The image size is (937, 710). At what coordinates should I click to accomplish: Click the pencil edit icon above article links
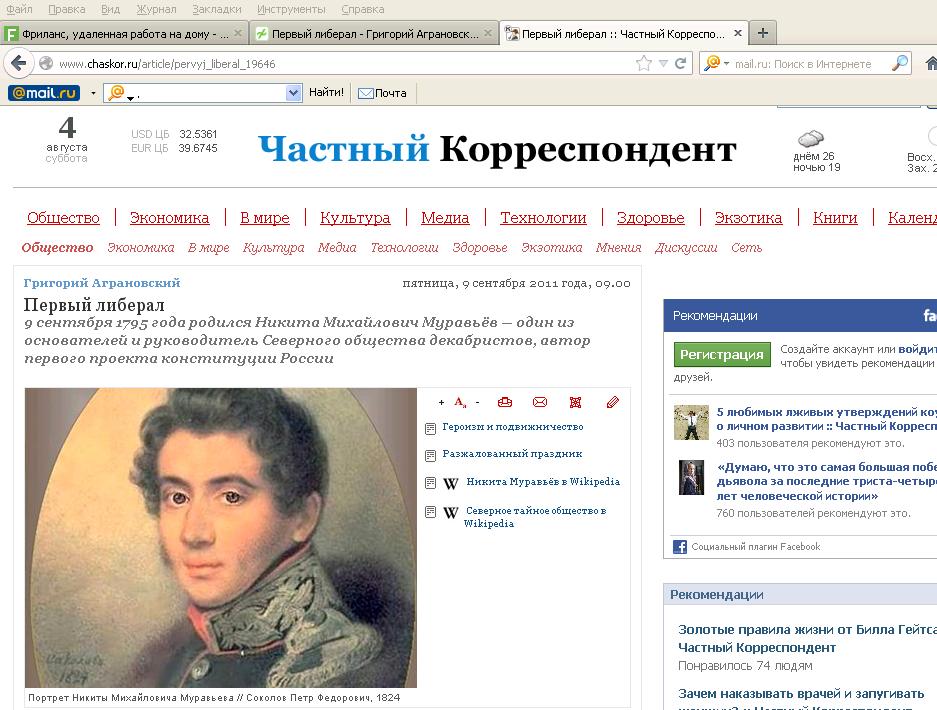613,402
